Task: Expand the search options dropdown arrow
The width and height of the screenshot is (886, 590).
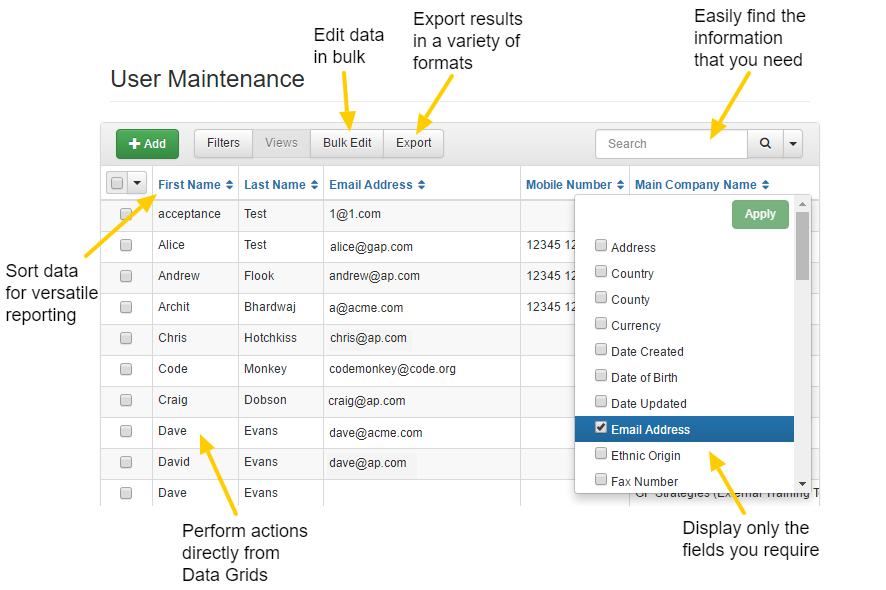Action: pos(793,143)
